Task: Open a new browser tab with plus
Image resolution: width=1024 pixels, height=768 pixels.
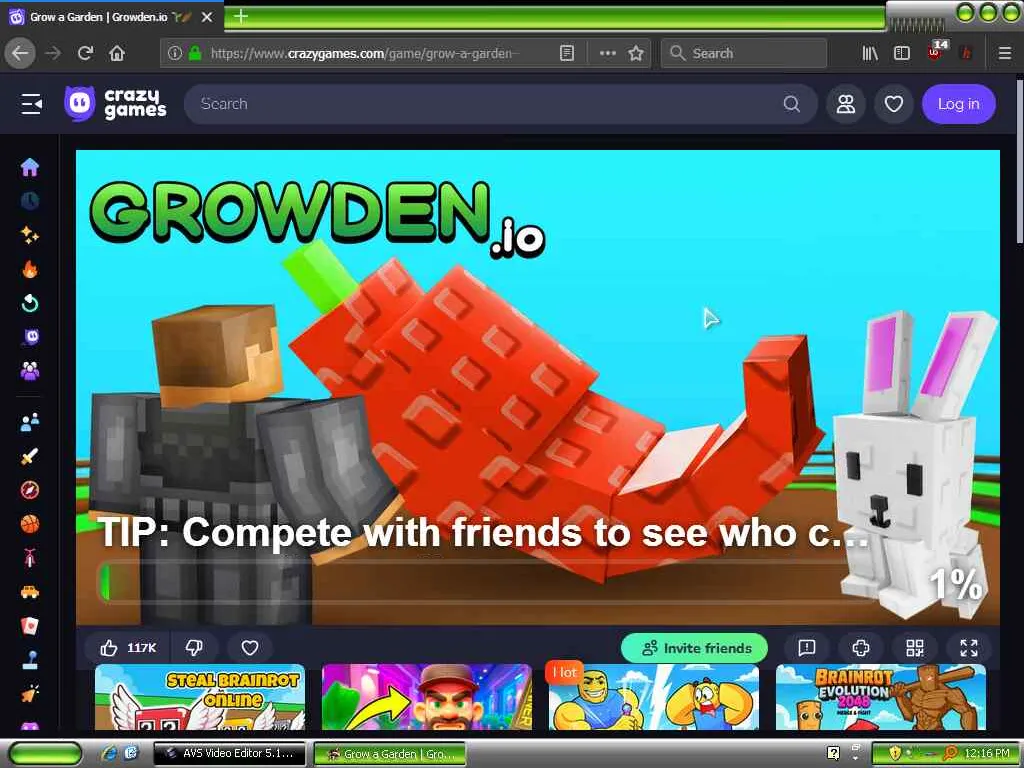Action: point(240,16)
